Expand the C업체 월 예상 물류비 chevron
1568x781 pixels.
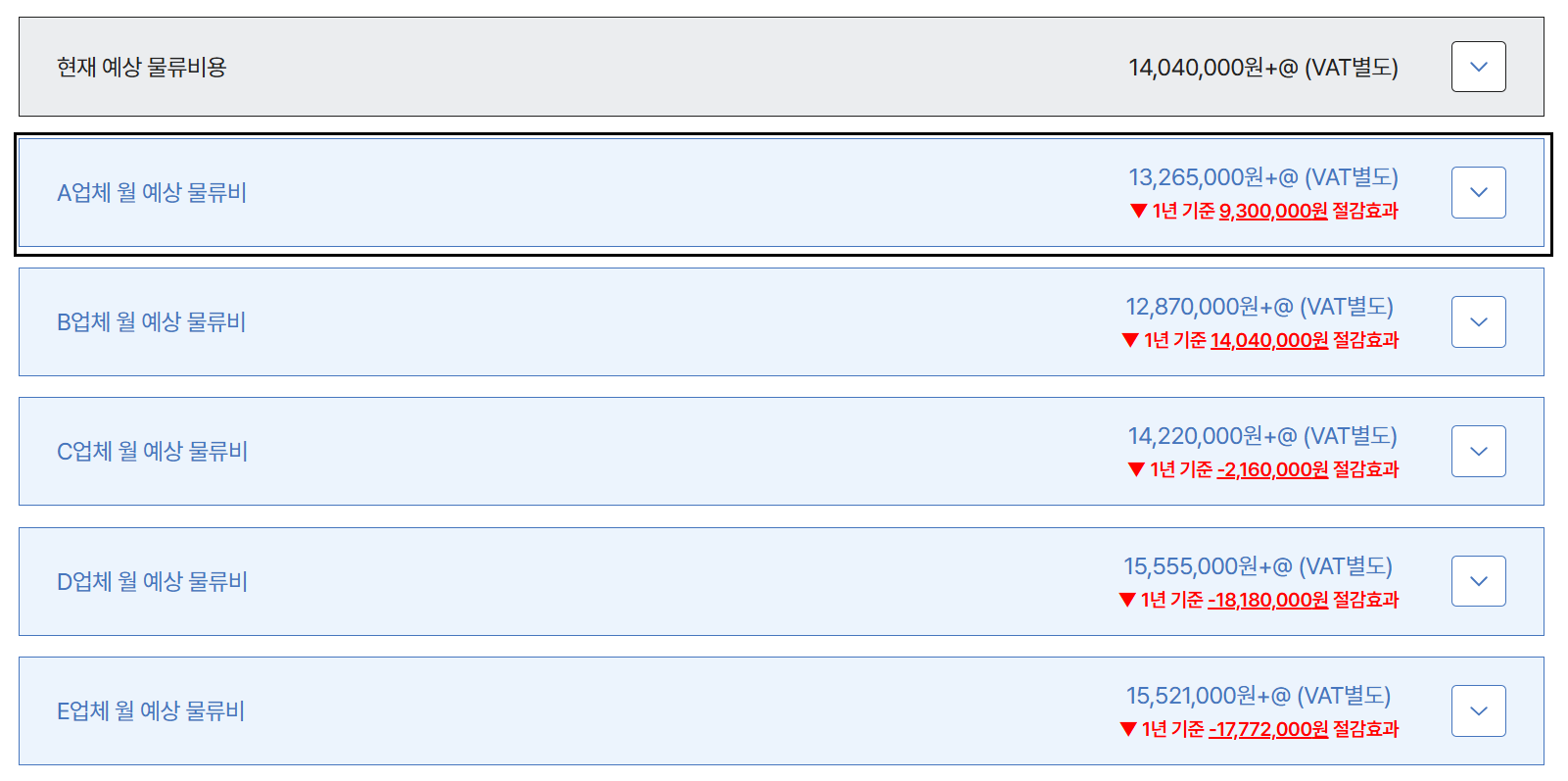(1478, 451)
